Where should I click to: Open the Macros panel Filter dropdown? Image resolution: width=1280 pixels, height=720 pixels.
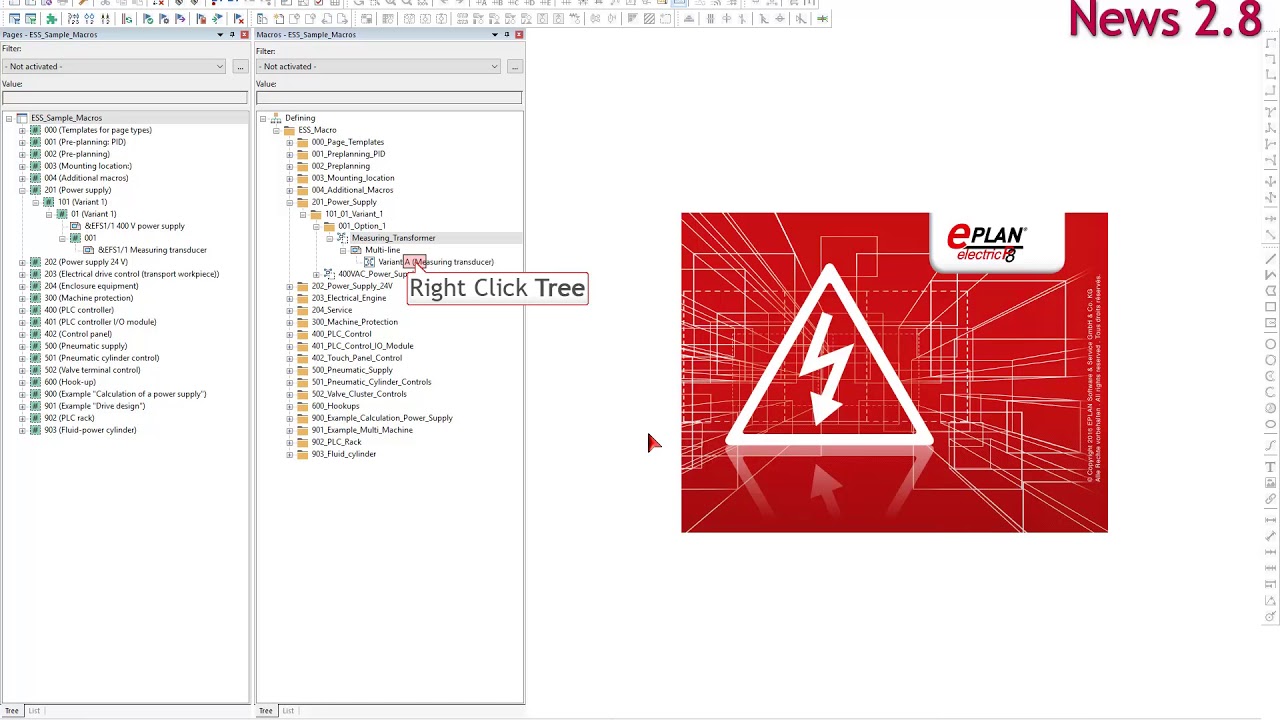click(494, 67)
